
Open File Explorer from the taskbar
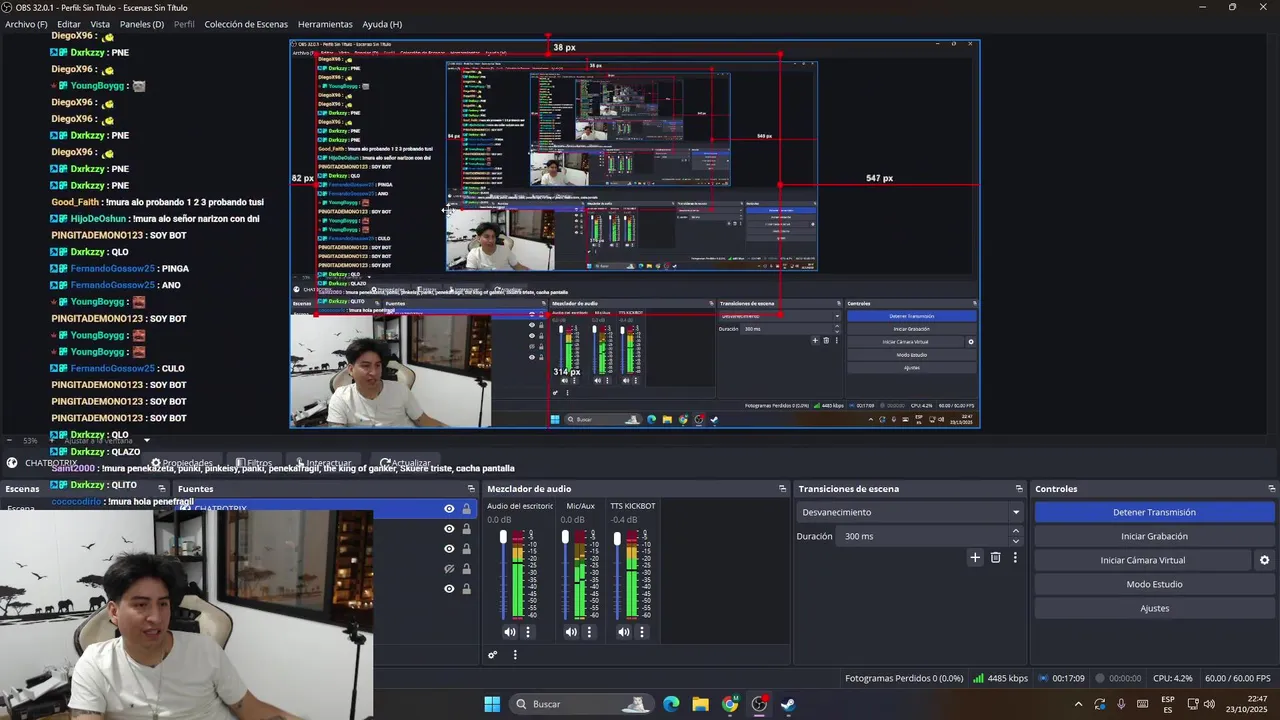click(x=700, y=704)
